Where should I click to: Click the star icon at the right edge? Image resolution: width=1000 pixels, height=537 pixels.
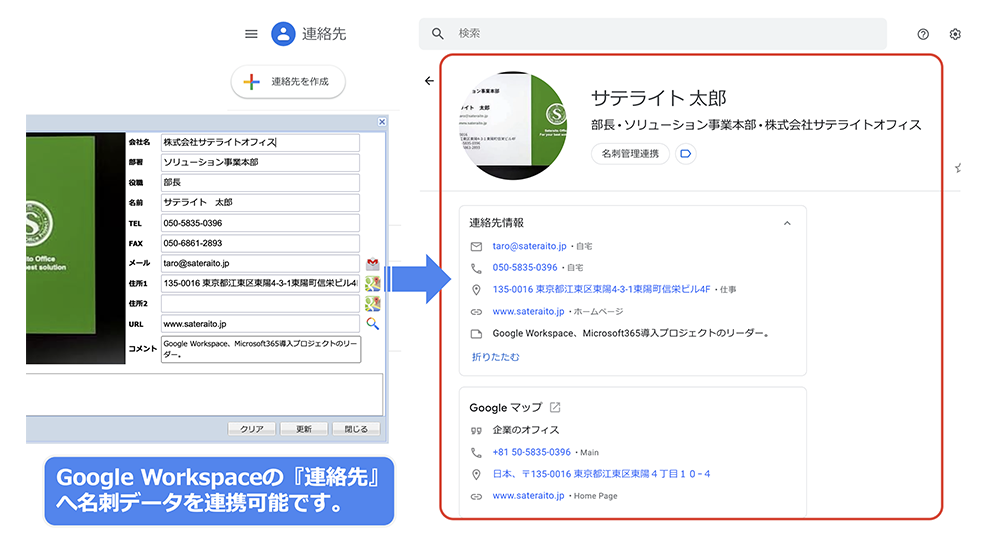point(957,168)
